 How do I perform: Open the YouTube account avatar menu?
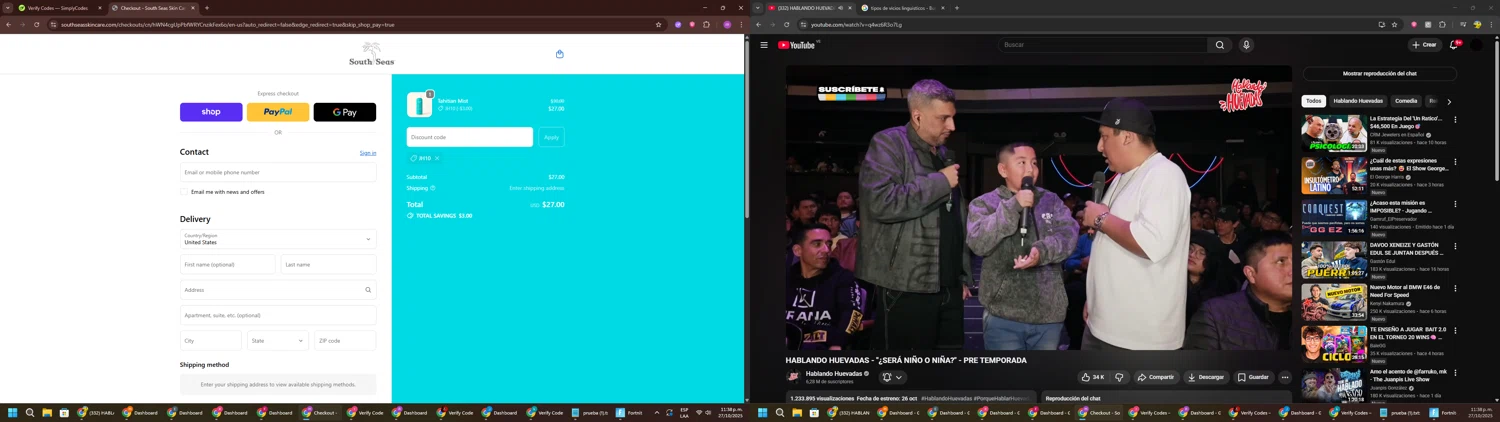coord(1476,45)
